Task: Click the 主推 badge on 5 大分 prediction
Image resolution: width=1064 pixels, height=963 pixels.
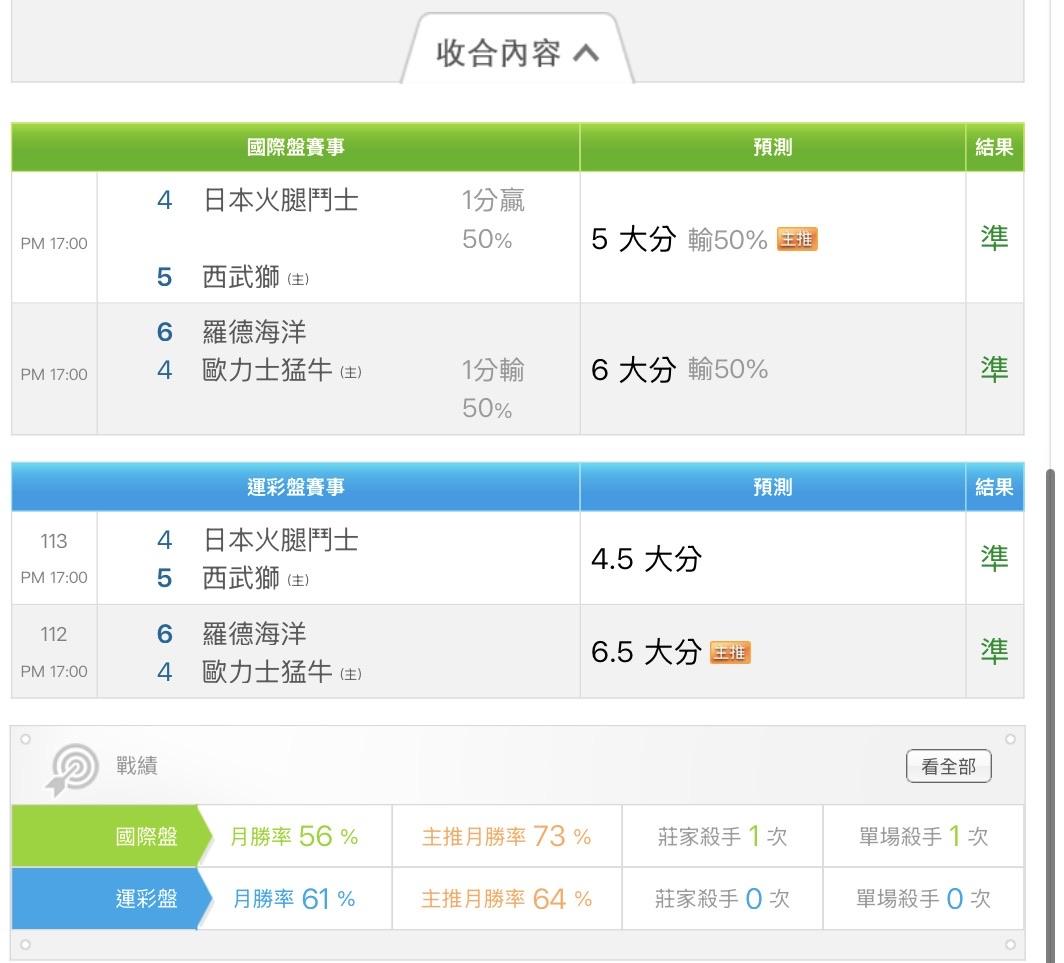Action: [x=797, y=240]
